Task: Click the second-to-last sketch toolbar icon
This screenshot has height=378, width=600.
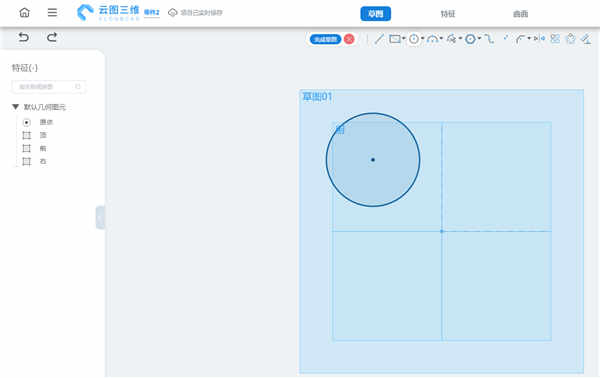Action: point(571,39)
